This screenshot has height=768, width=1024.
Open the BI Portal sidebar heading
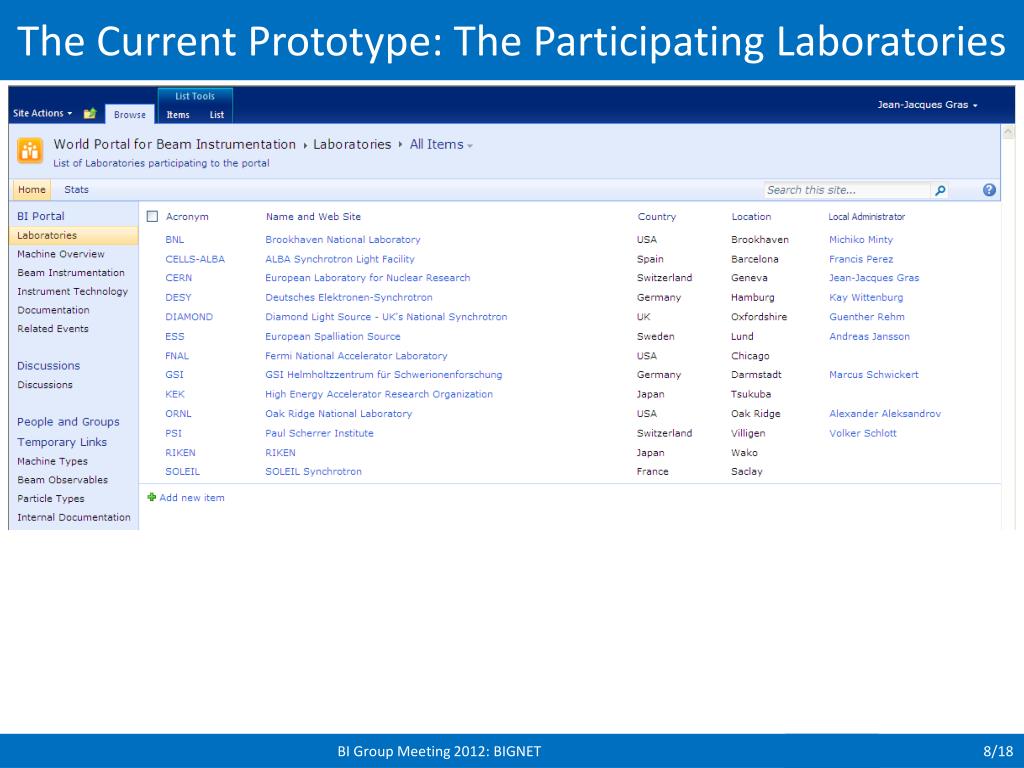point(40,216)
